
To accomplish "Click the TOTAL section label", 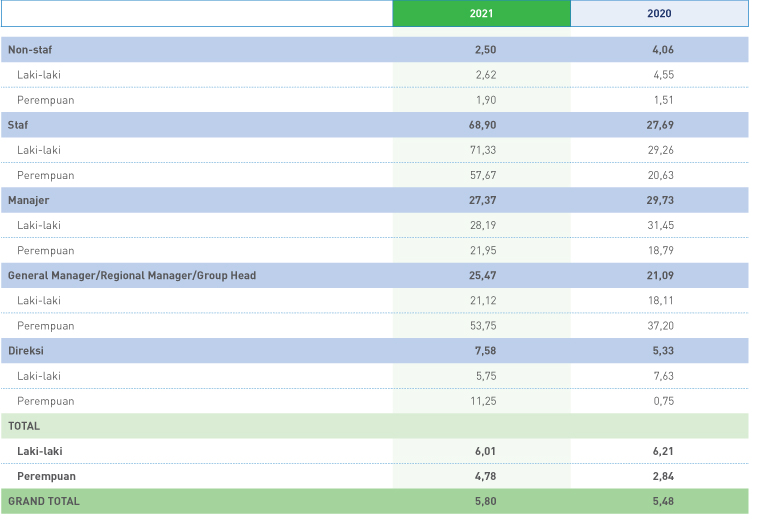I will 24,426.
